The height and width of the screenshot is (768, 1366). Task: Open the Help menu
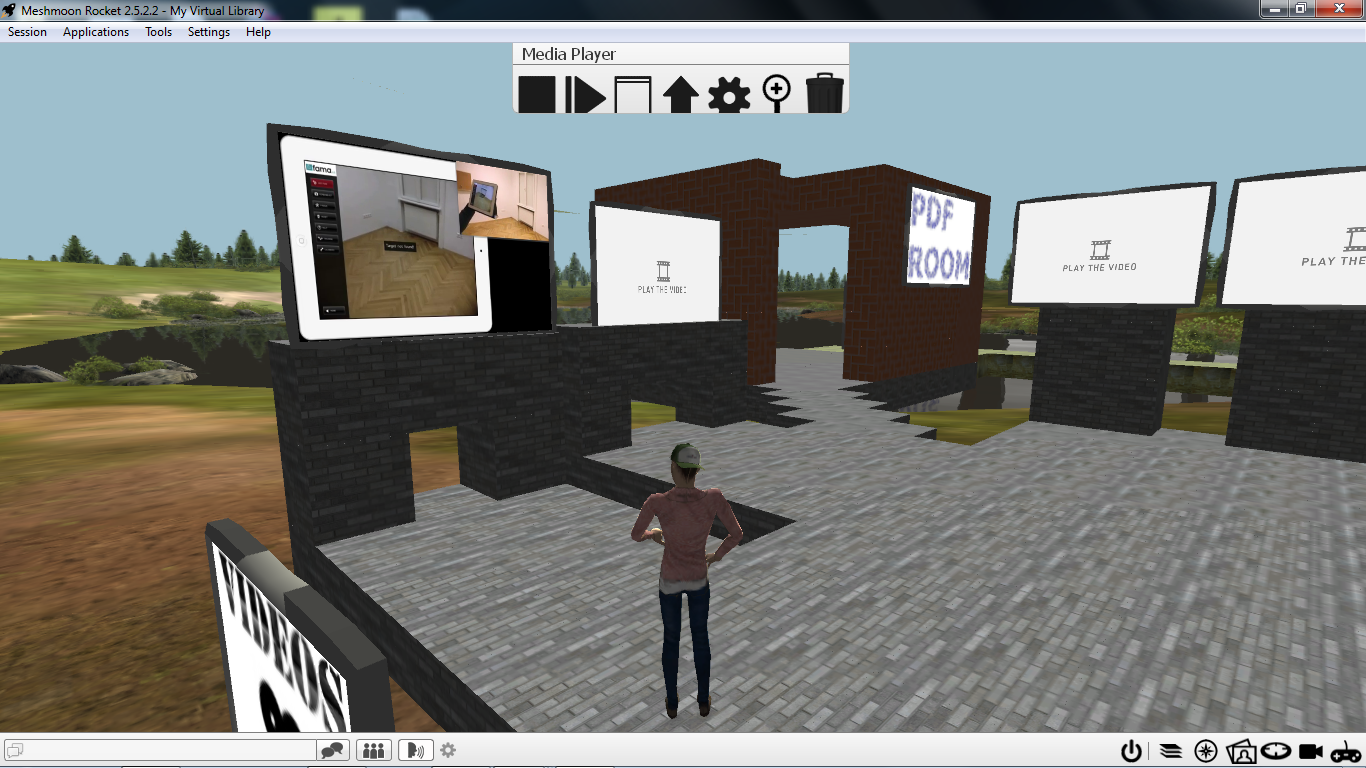pyautogui.click(x=258, y=32)
